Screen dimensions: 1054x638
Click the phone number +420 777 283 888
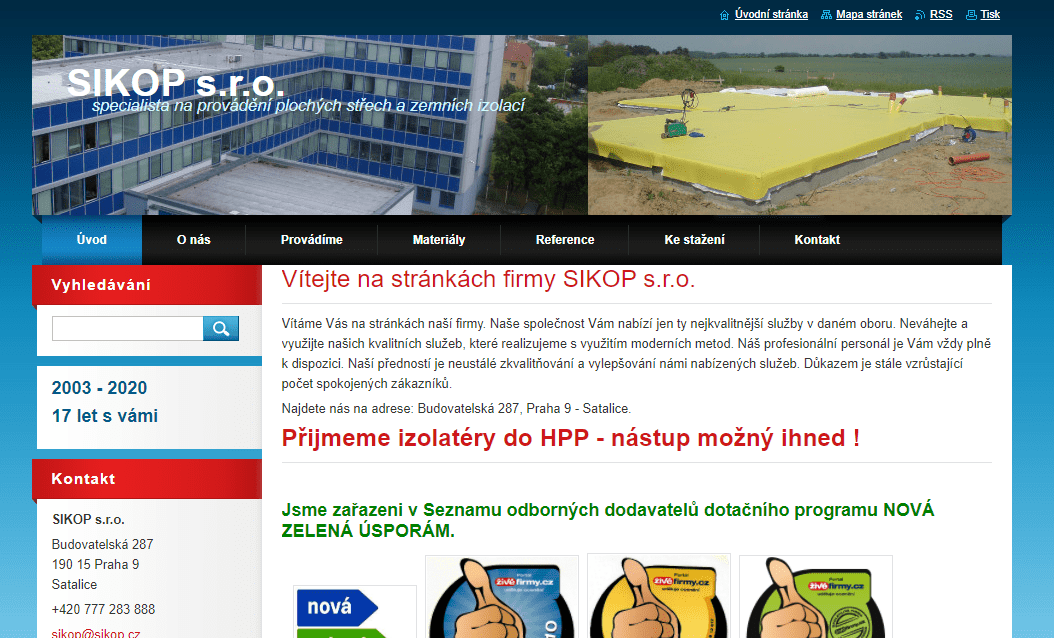coord(104,609)
